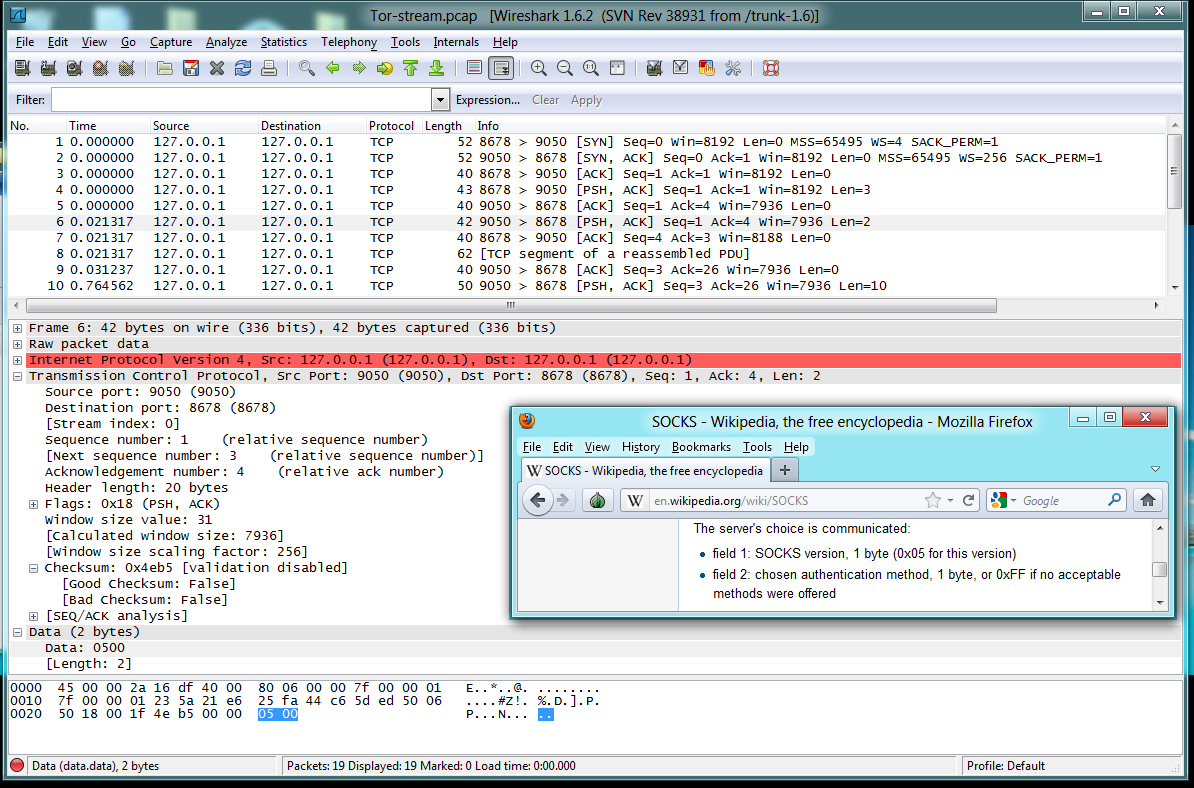1194x788 pixels.
Task: Expand the Internet Protocol Version 4 tree
Action: coord(17,360)
